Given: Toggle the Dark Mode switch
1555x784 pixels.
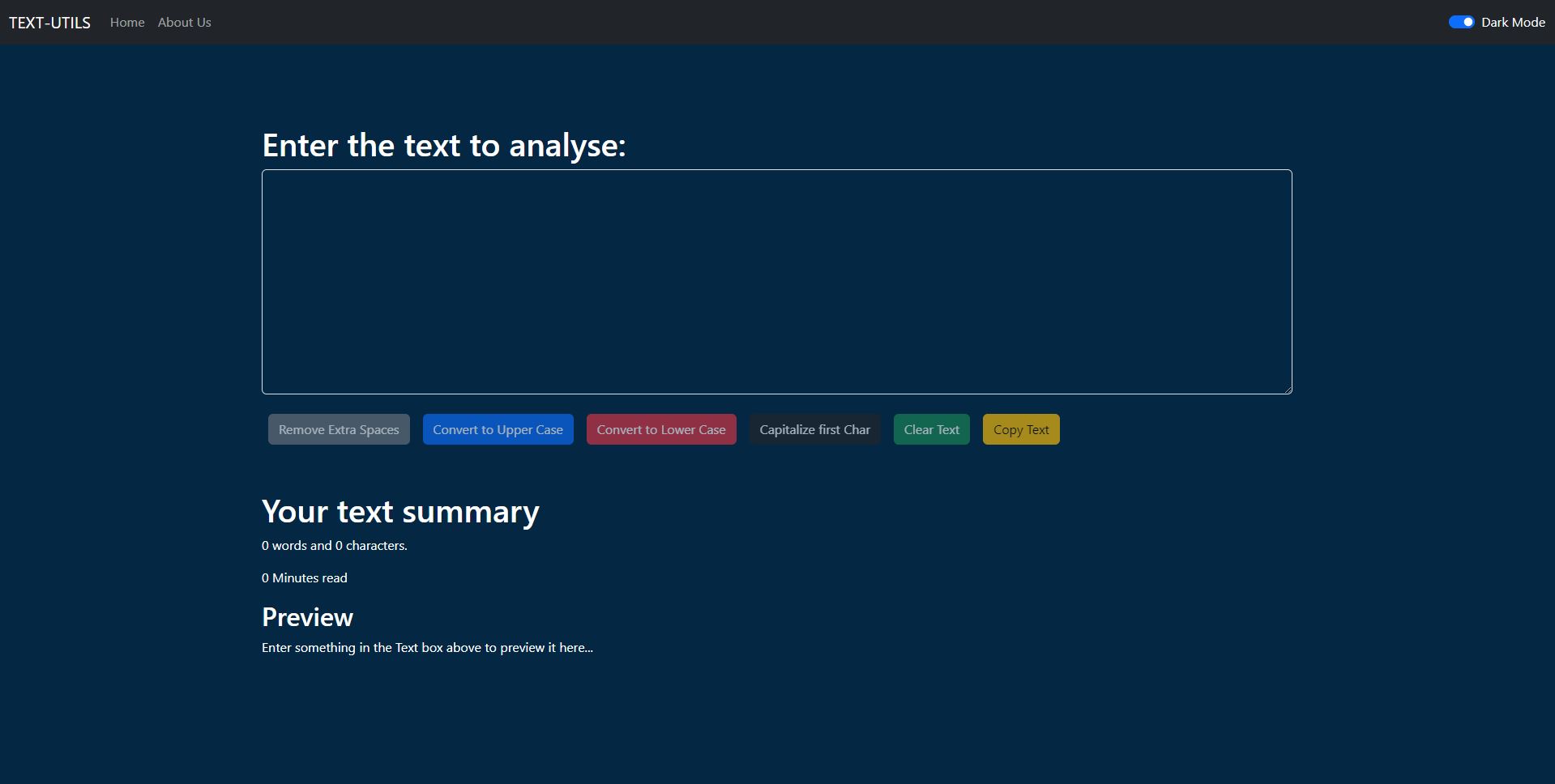Looking at the screenshot, I should click(1461, 23).
